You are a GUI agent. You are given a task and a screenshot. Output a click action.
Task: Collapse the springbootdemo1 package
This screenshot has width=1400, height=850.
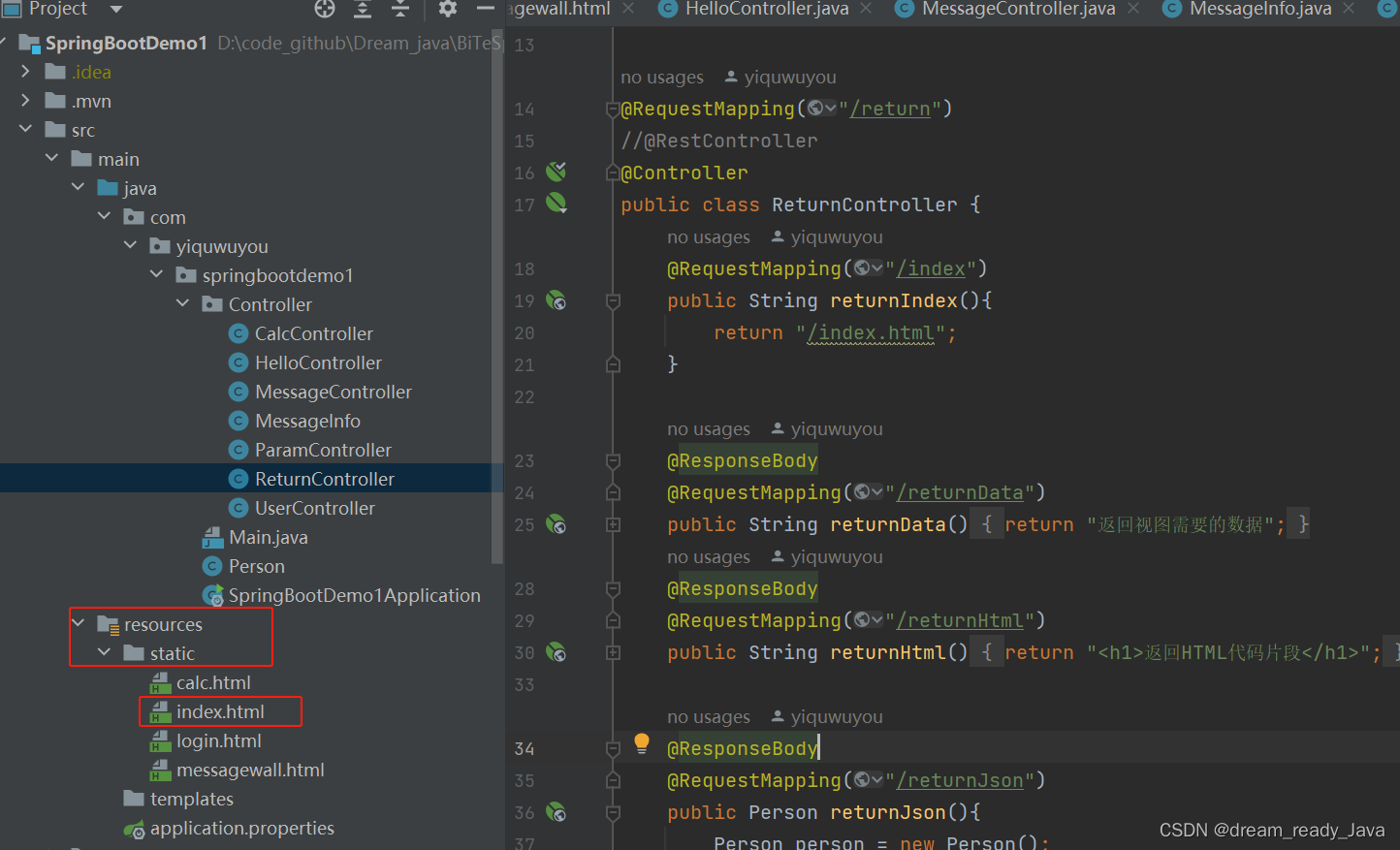[156, 274]
